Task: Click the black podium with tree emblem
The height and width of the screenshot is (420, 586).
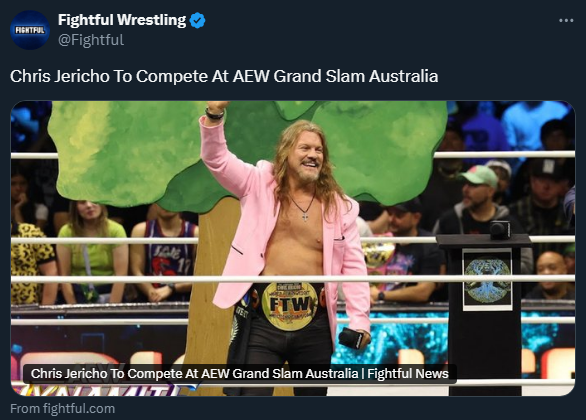Action: 485,315
